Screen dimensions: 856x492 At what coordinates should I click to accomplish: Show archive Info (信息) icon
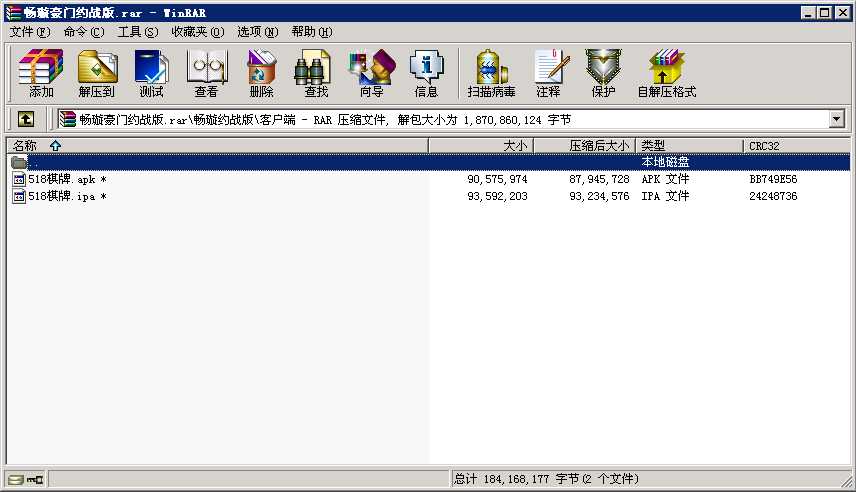[x=426, y=73]
